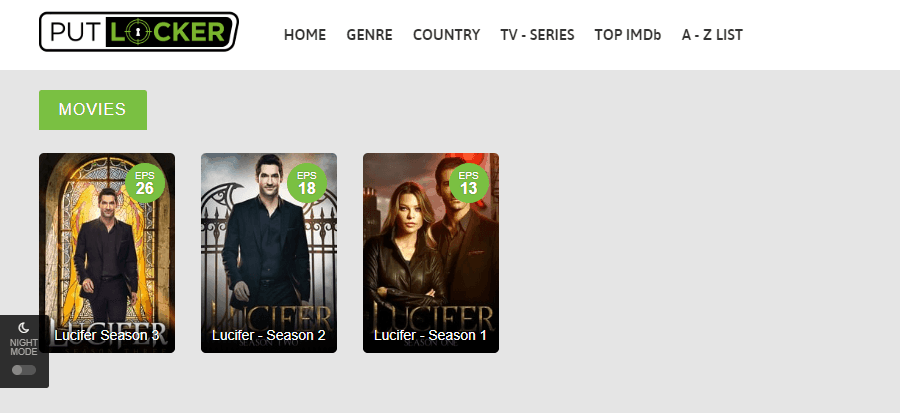
Task: Open the COUNTRY menu
Action: click(447, 35)
